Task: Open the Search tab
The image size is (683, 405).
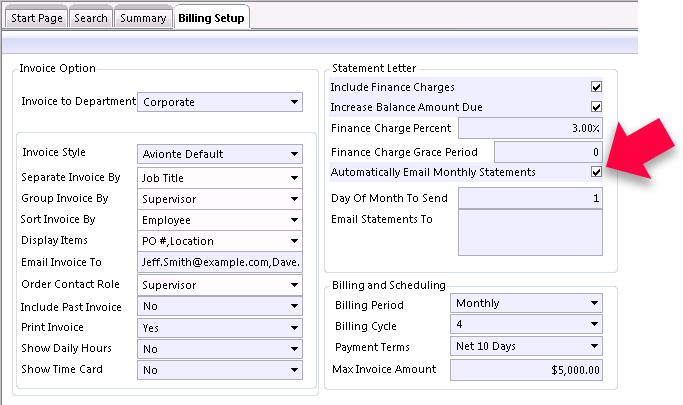Action: [91, 18]
